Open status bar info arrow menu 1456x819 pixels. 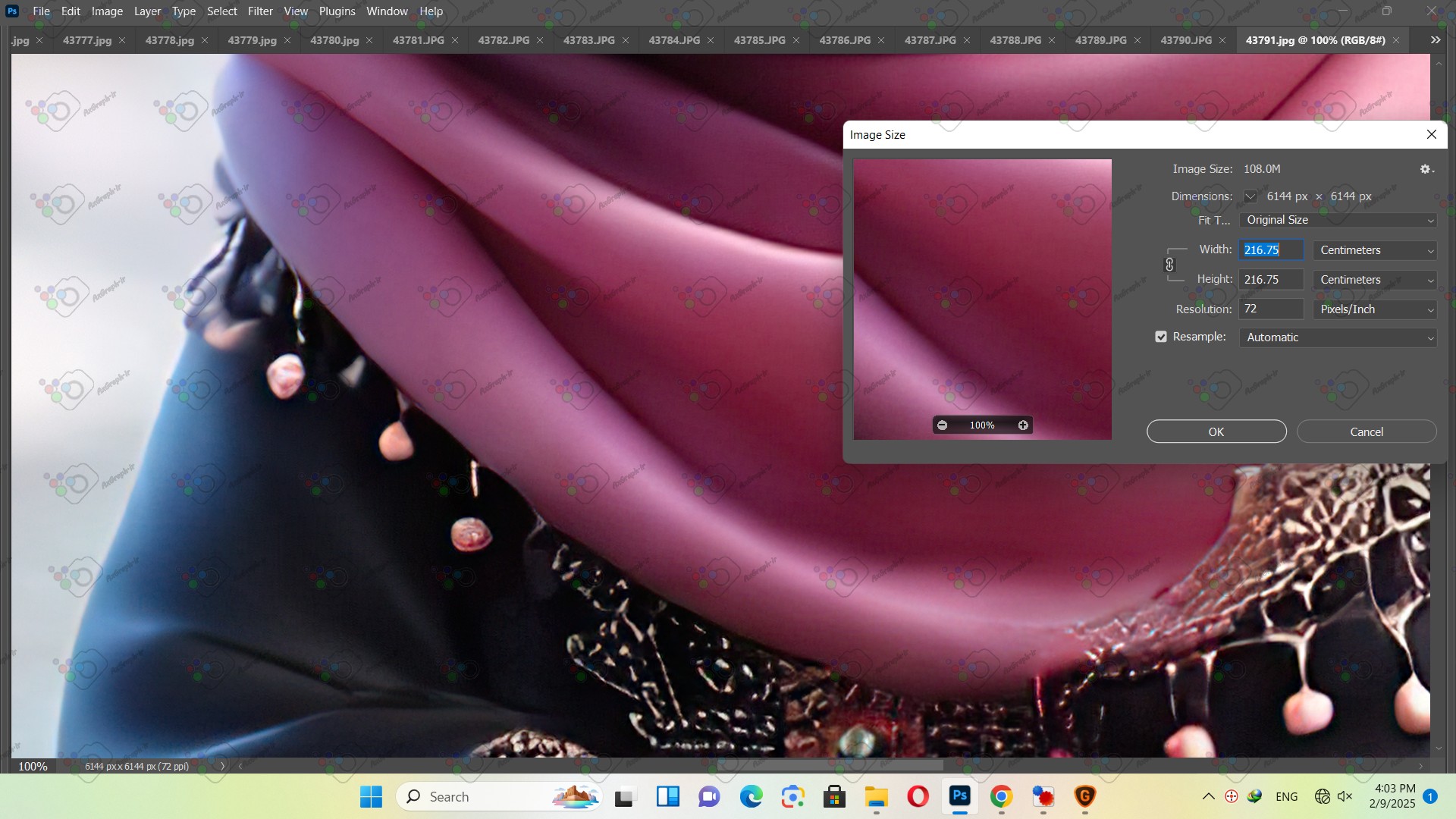click(x=222, y=766)
